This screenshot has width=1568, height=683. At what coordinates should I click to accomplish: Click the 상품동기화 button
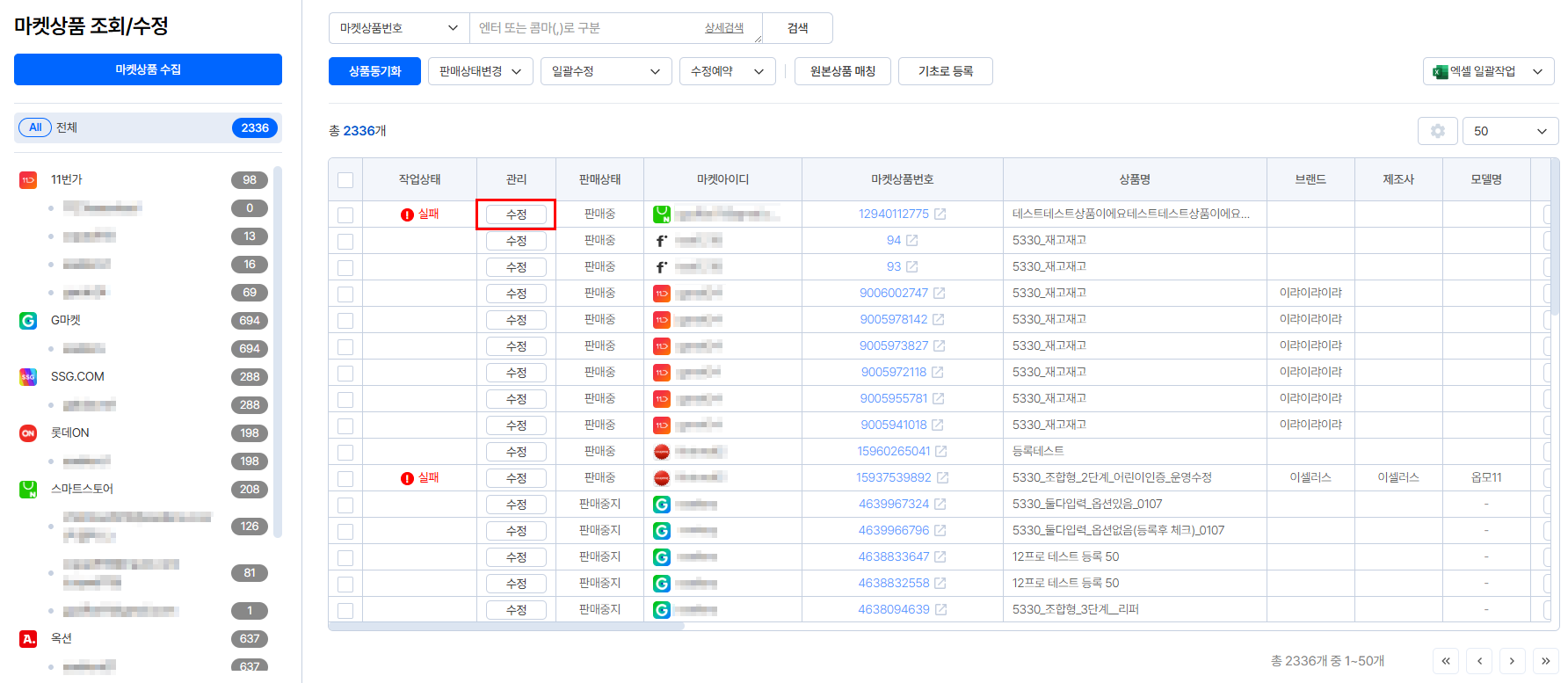(374, 71)
